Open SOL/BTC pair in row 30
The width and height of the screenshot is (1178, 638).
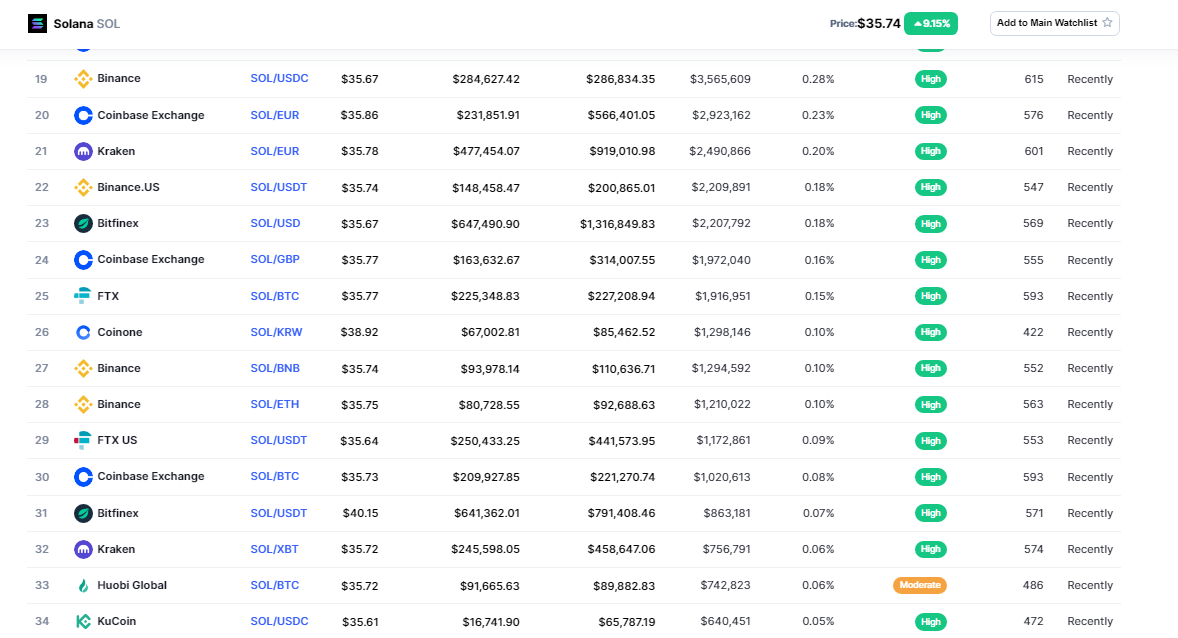click(275, 476)
